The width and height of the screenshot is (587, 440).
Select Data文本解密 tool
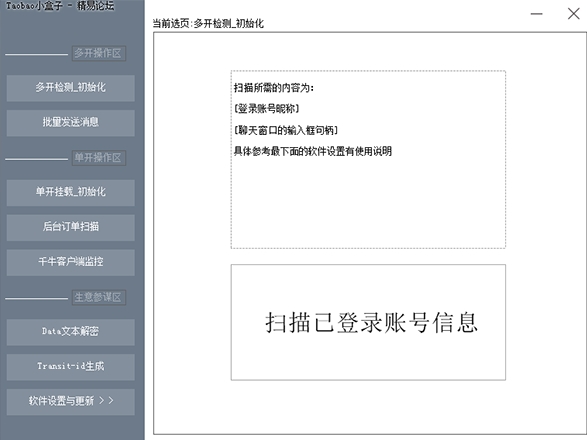[70, 332]
